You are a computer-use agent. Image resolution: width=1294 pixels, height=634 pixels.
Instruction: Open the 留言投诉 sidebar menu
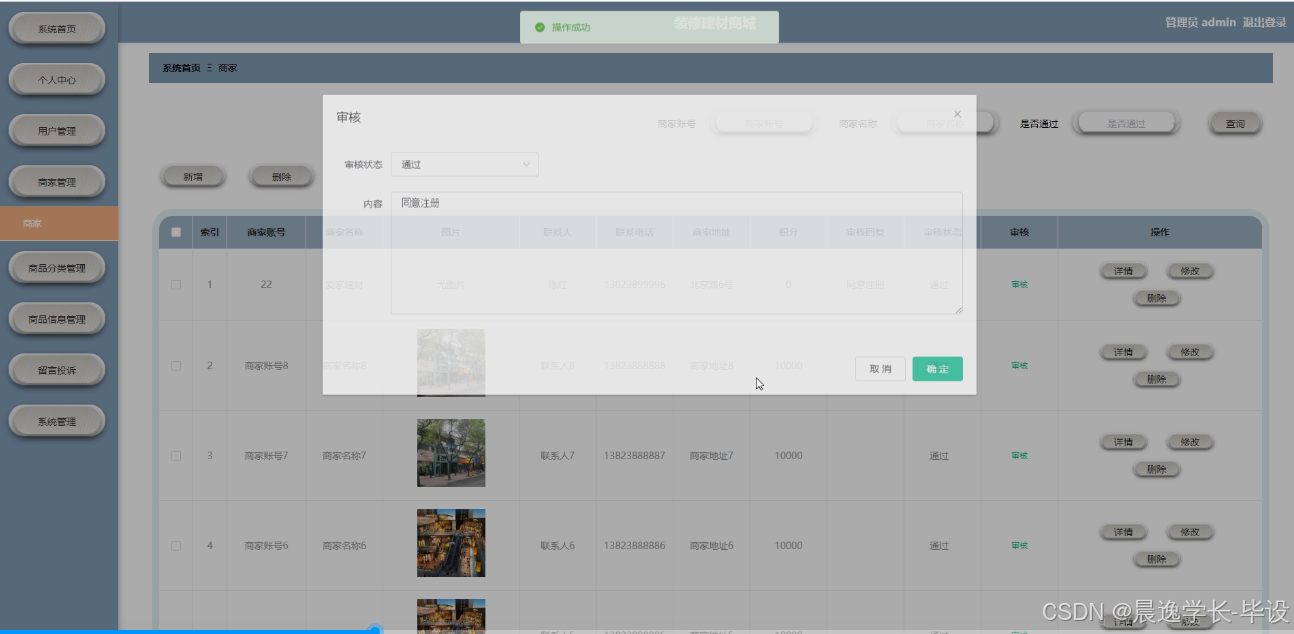57,370
